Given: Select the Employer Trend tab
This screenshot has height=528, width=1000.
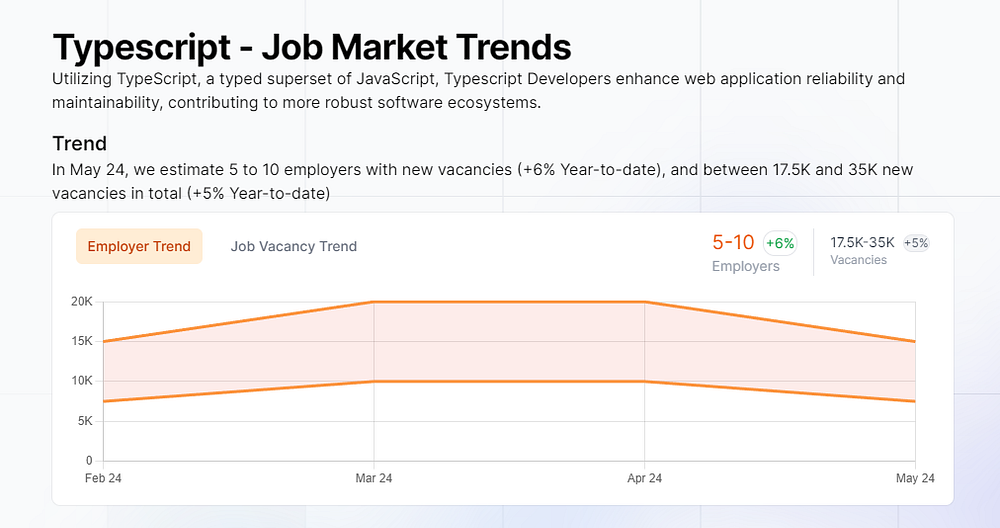Looking at the screenshot, I should [139, 246].
